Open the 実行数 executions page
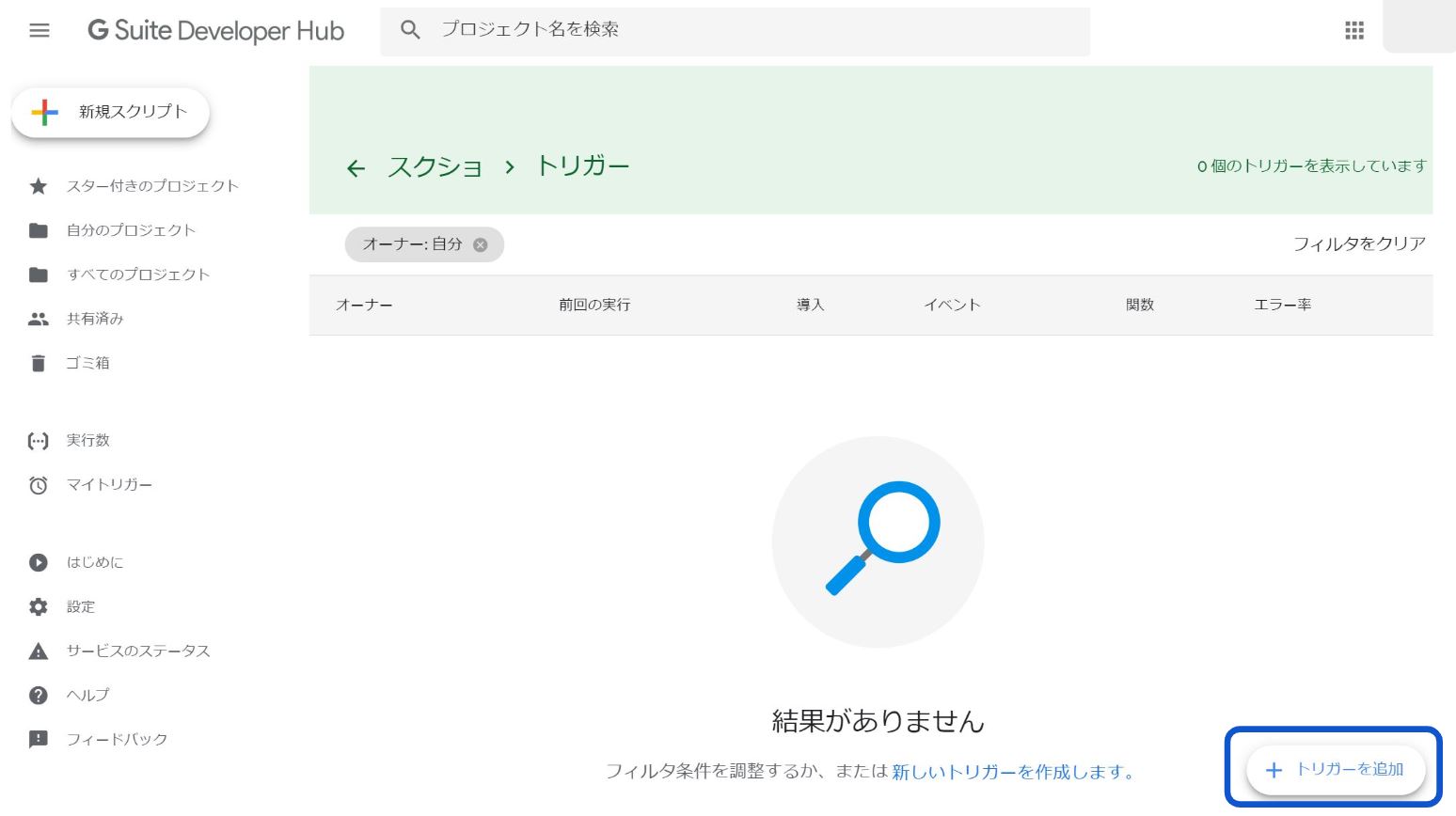 pyautogui.click(x=88, y=440)
